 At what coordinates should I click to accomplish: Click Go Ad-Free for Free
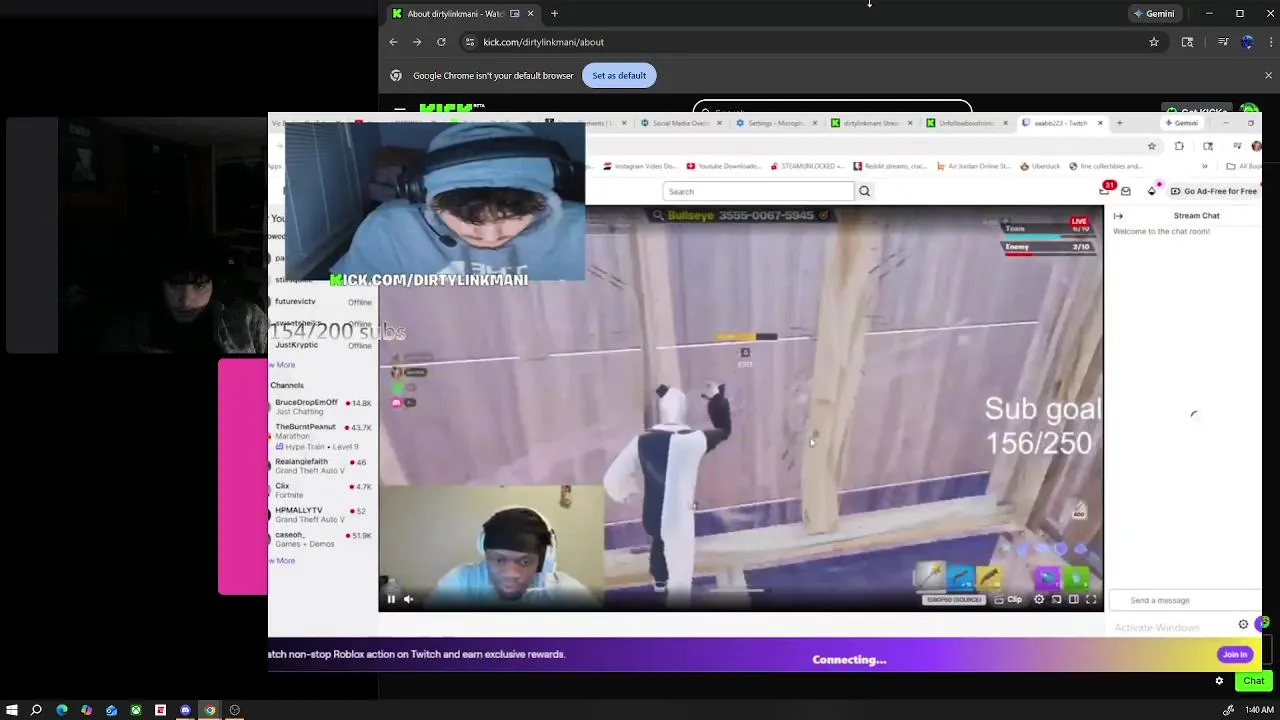1214,191
